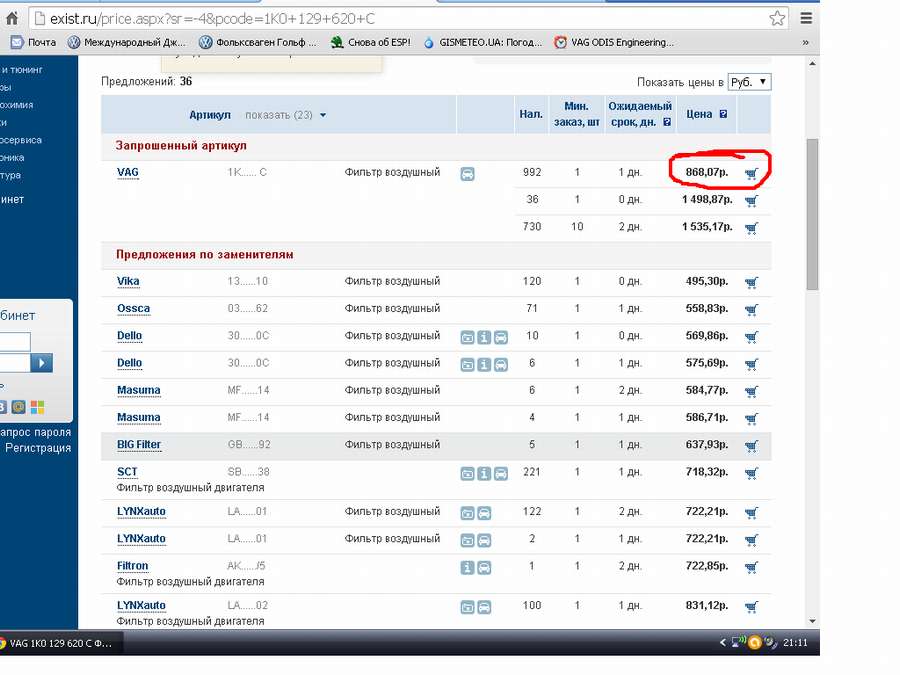
Task: Open info icon in Dello 569,86р. row
Action: (x=484, y=337)
